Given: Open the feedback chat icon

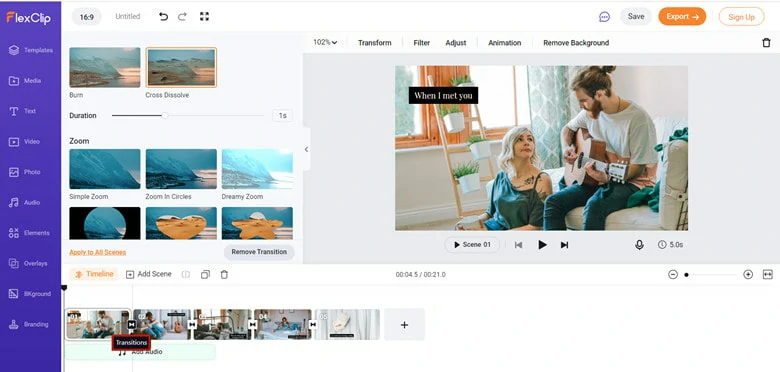Looking at the screenshot, I should pyautogui.click(x=604, y=17).
